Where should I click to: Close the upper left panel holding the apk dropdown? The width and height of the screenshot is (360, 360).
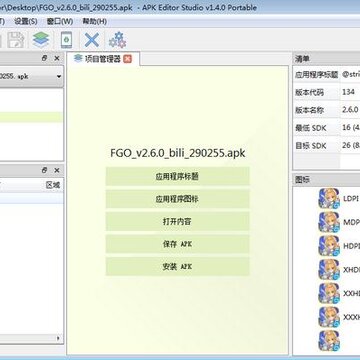tap(57, 58)
